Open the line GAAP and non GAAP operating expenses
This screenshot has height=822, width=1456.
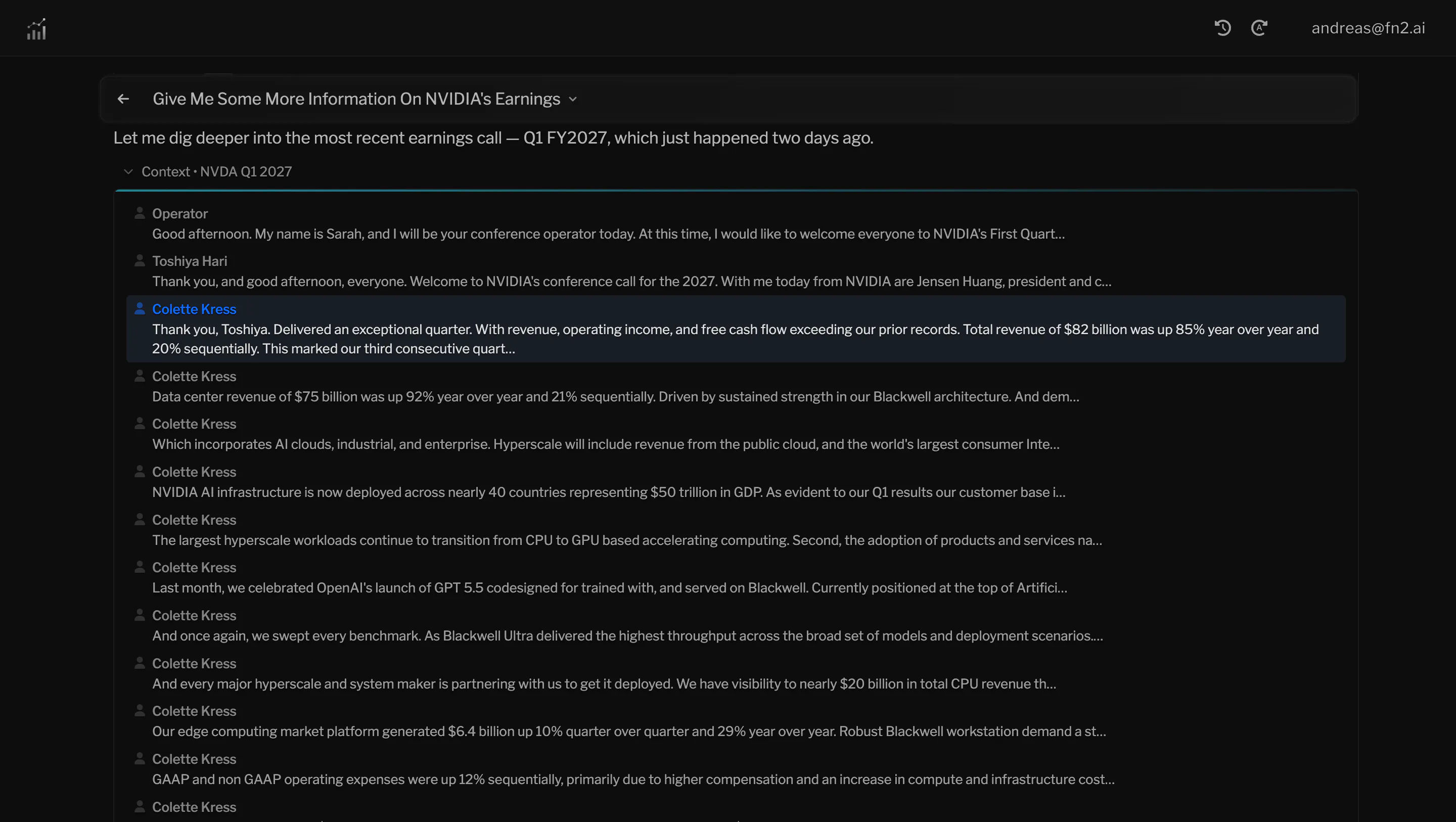633,780
